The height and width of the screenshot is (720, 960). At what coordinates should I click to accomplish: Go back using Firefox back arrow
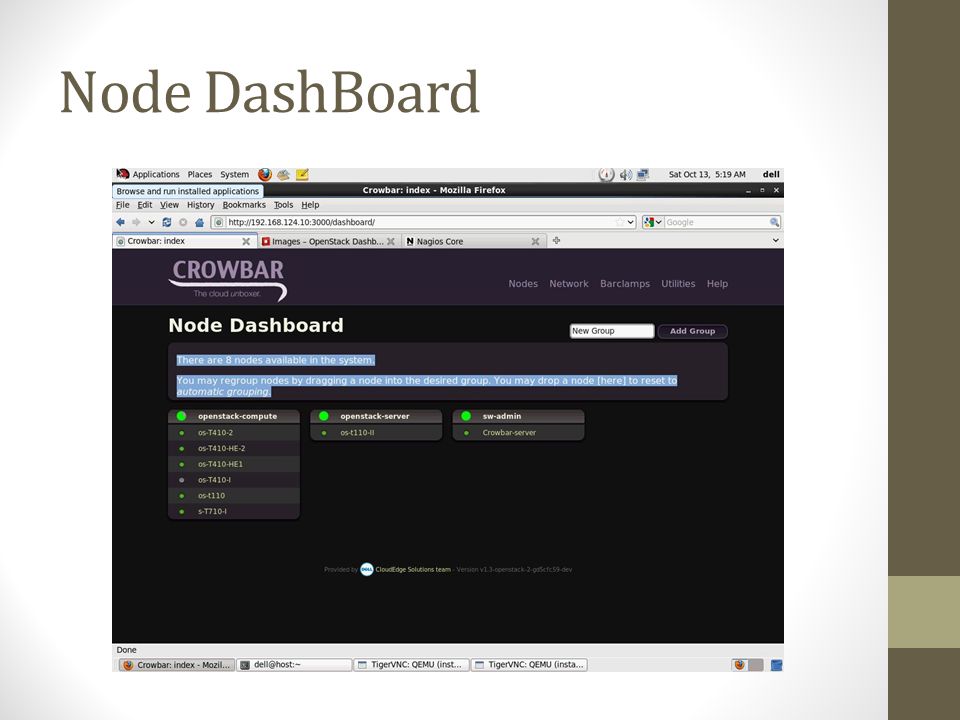coord(121,222)
